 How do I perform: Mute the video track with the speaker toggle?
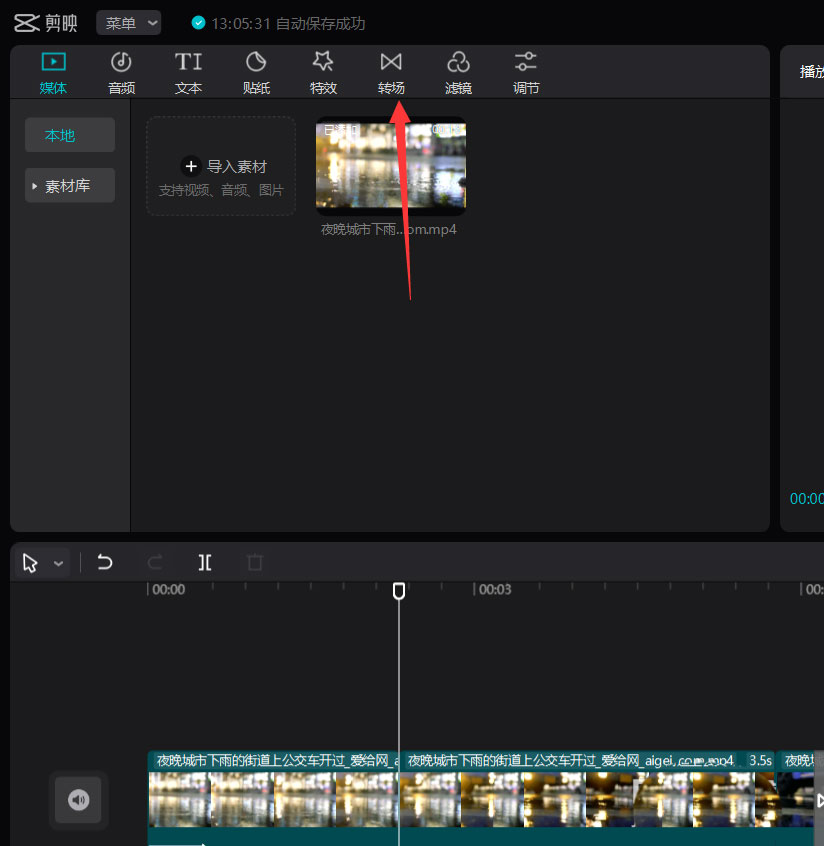click(78, 800)
